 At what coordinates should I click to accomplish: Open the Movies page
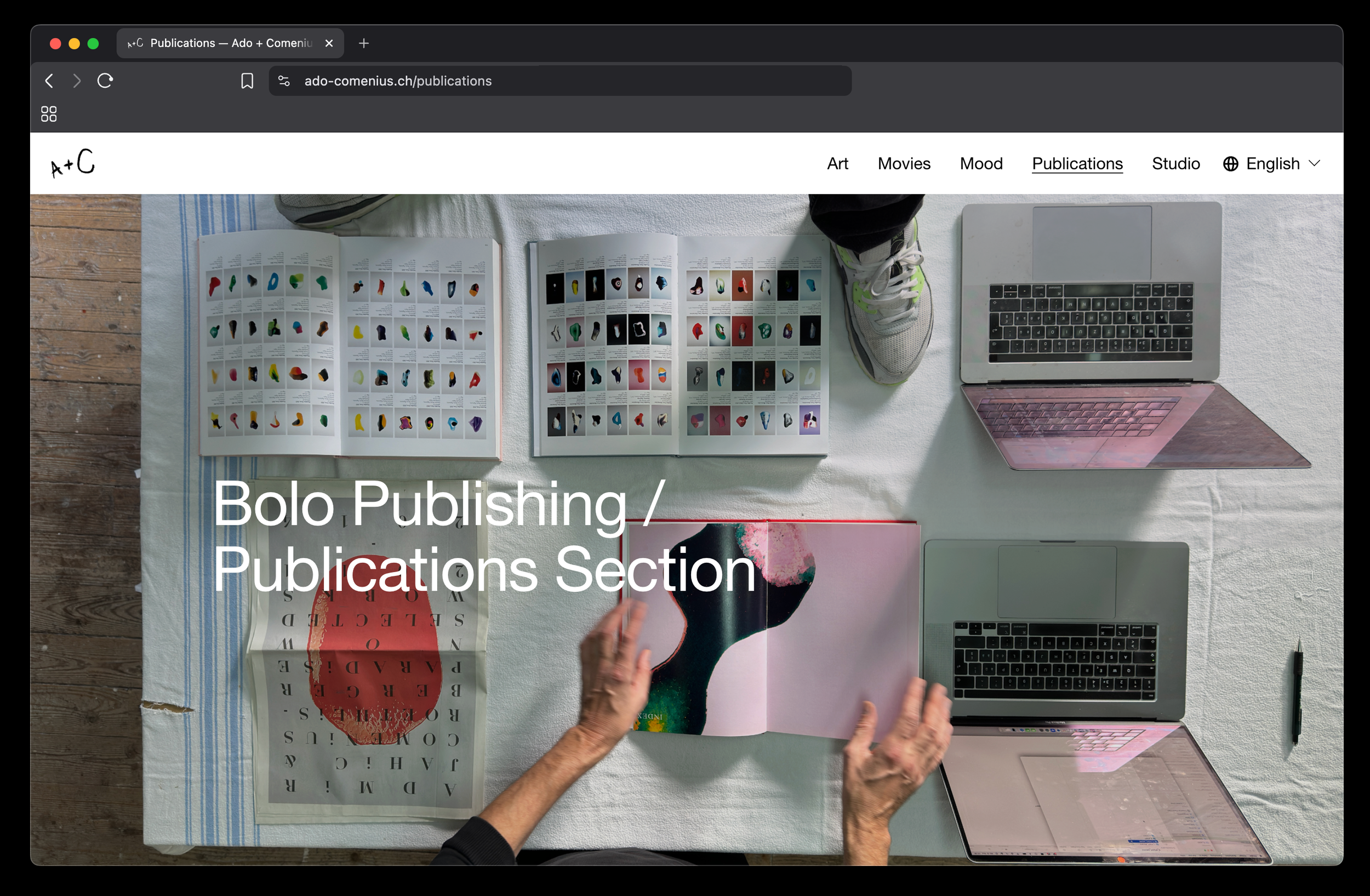904,163
